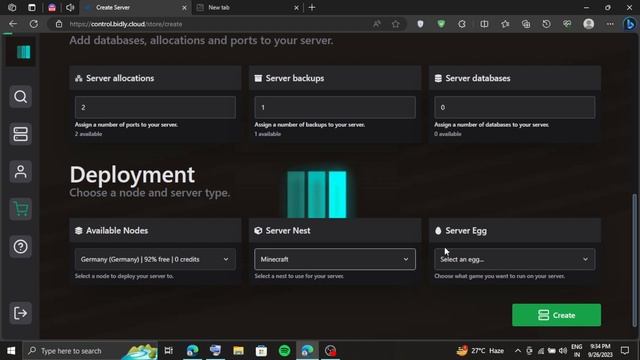Switch to the New tab browser tab
The image size is (640, 360).
click(247, 7)
